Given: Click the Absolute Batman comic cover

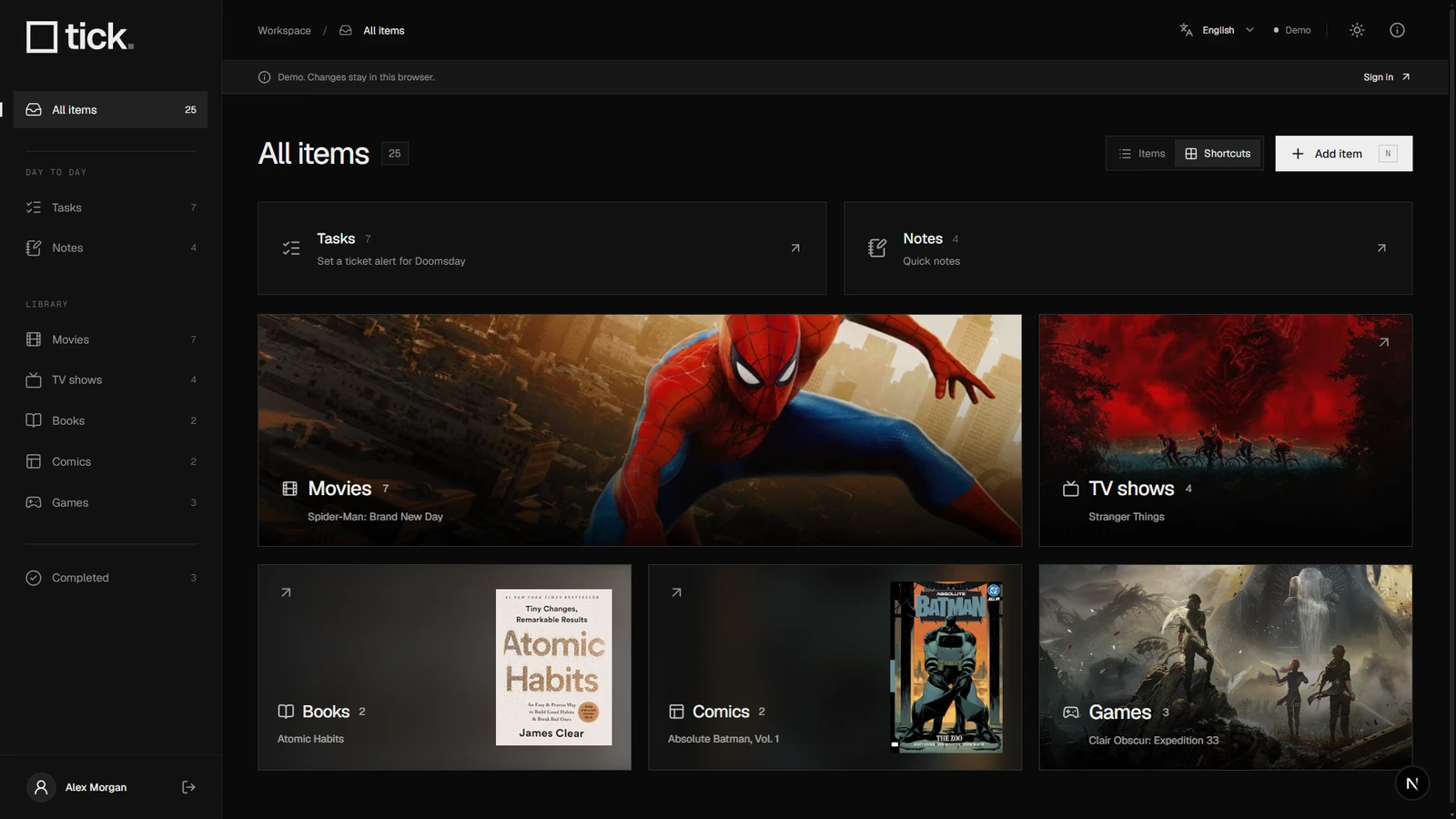Looking at the screenshot, I should point(946,667).
